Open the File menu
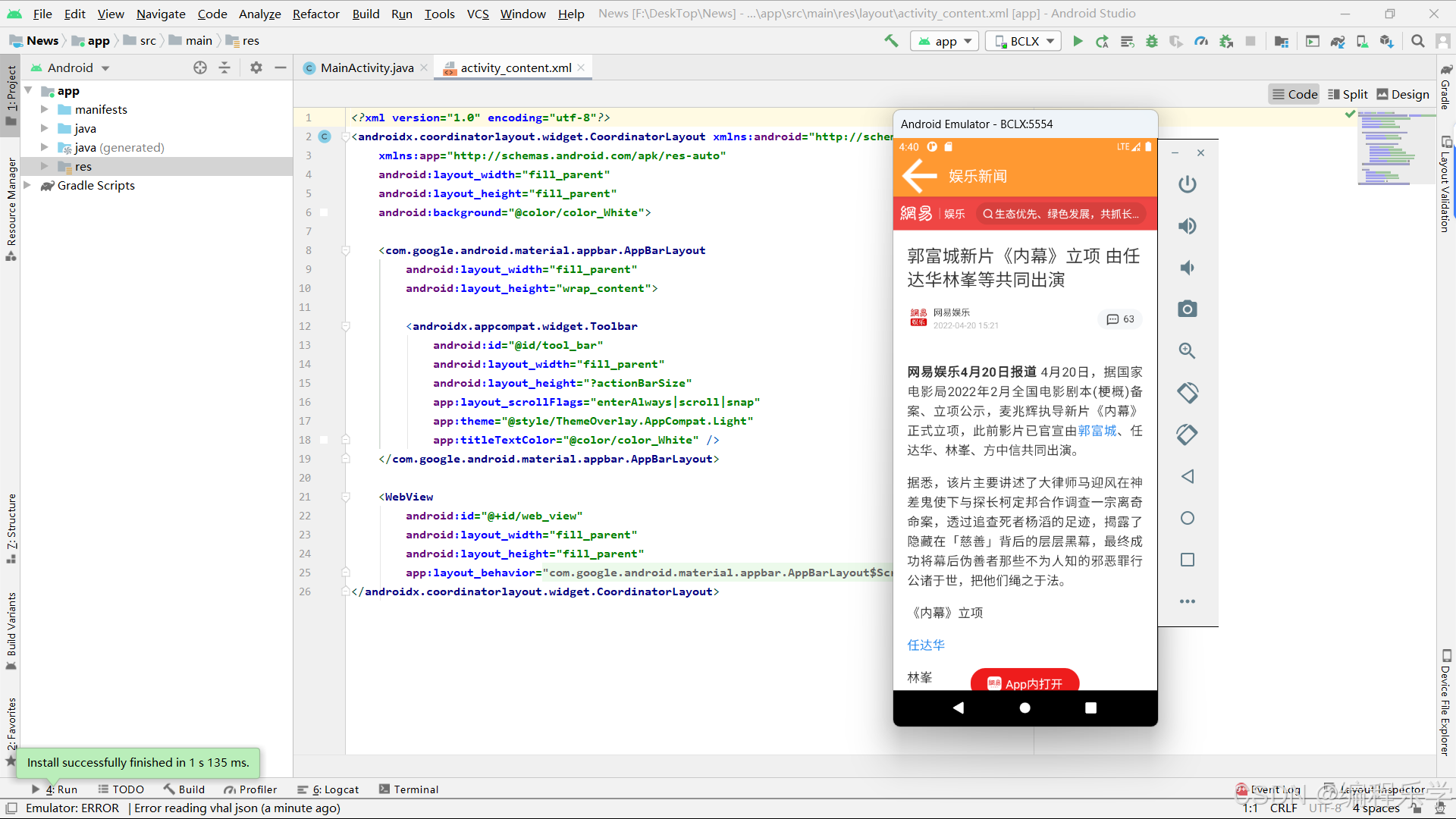 pyautogui.click(x=42, y=14)
